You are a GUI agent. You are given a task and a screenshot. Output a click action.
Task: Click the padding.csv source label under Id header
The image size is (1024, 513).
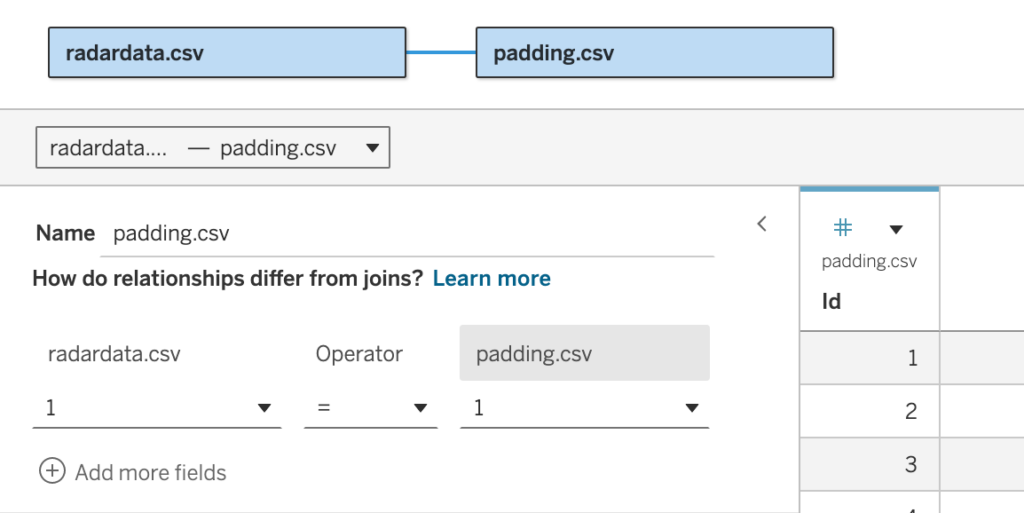[x=869, y=262]
